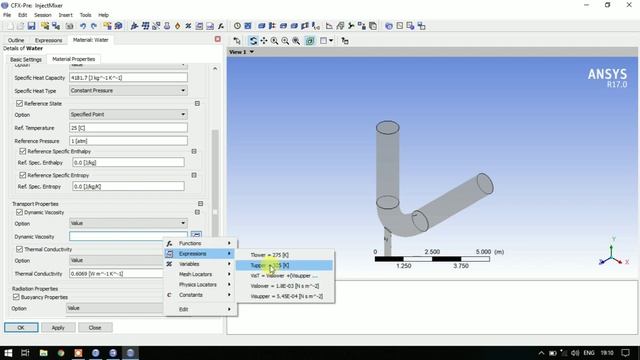Toggle the Reference State checkbox

[x=19, y=103]
